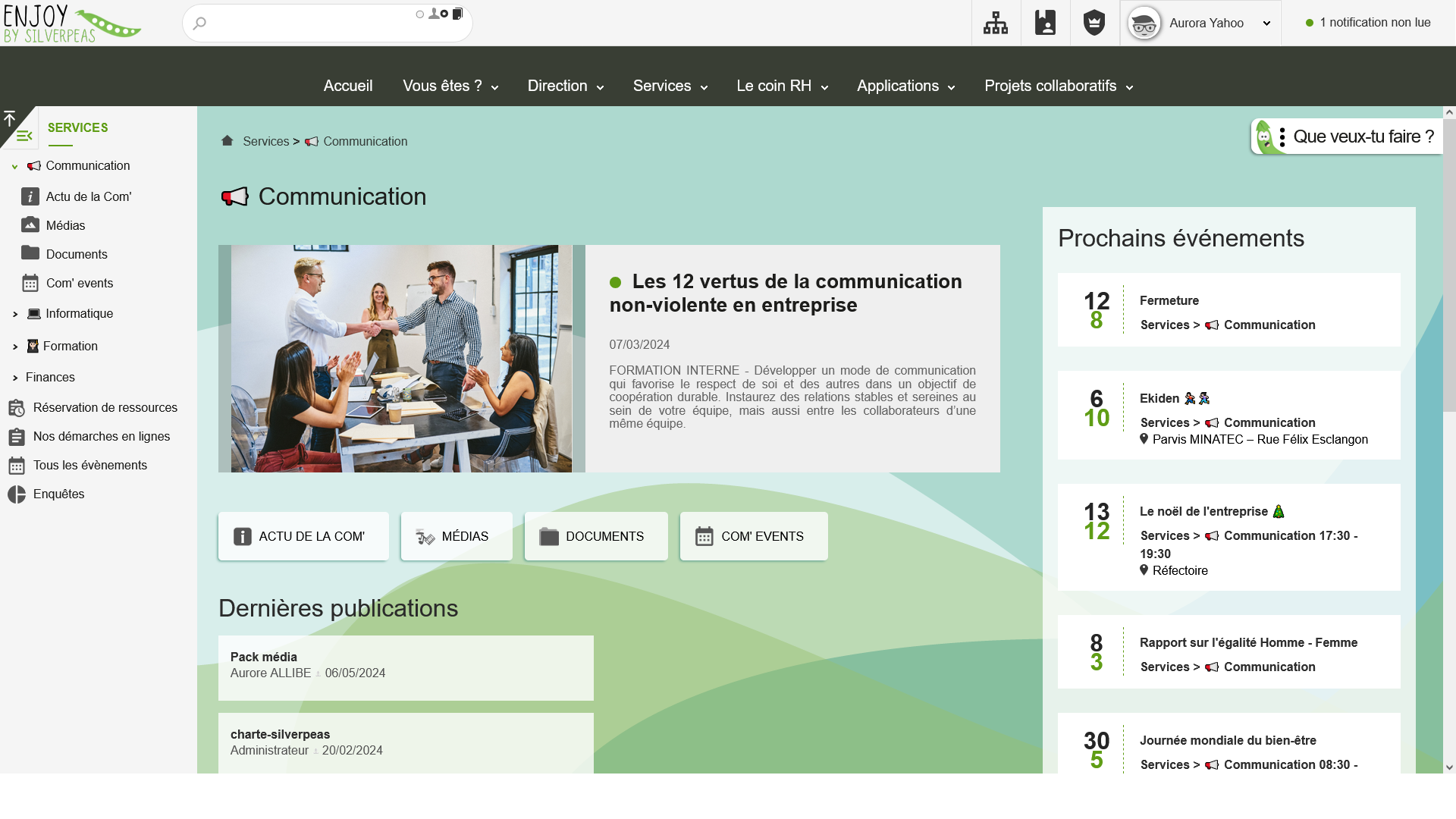
Task: Open the 12 vertus de la communication article
Action: pos(786,293)
